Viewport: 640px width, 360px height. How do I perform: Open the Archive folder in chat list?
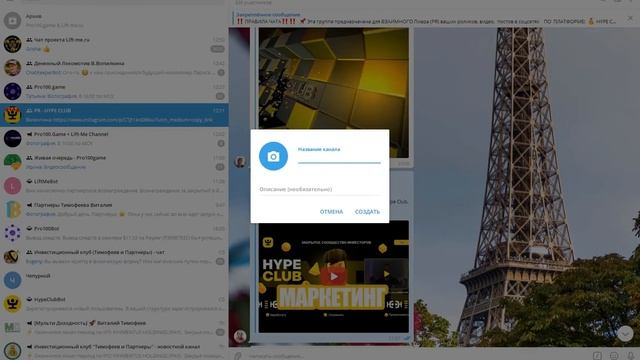pyautogui.click(x=114, y=20)
